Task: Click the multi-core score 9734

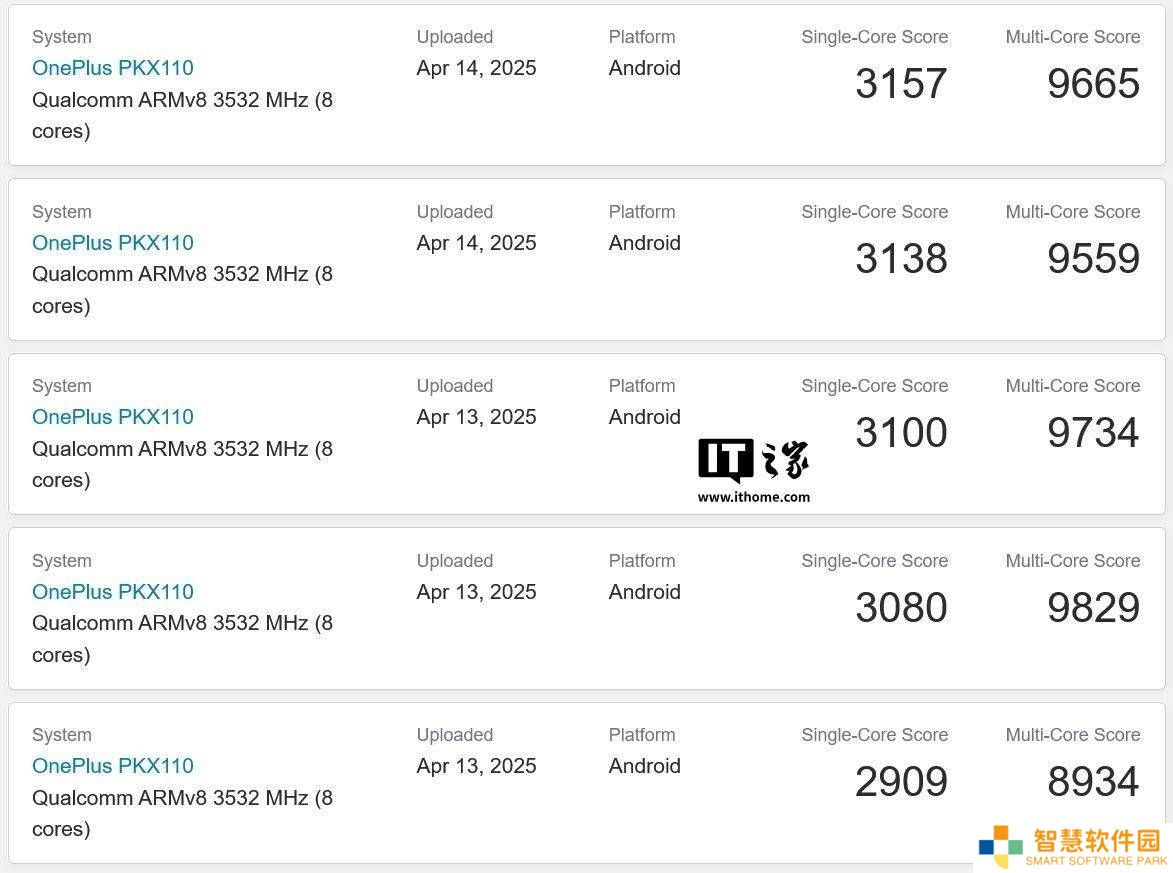Action: coord(1094,432)
